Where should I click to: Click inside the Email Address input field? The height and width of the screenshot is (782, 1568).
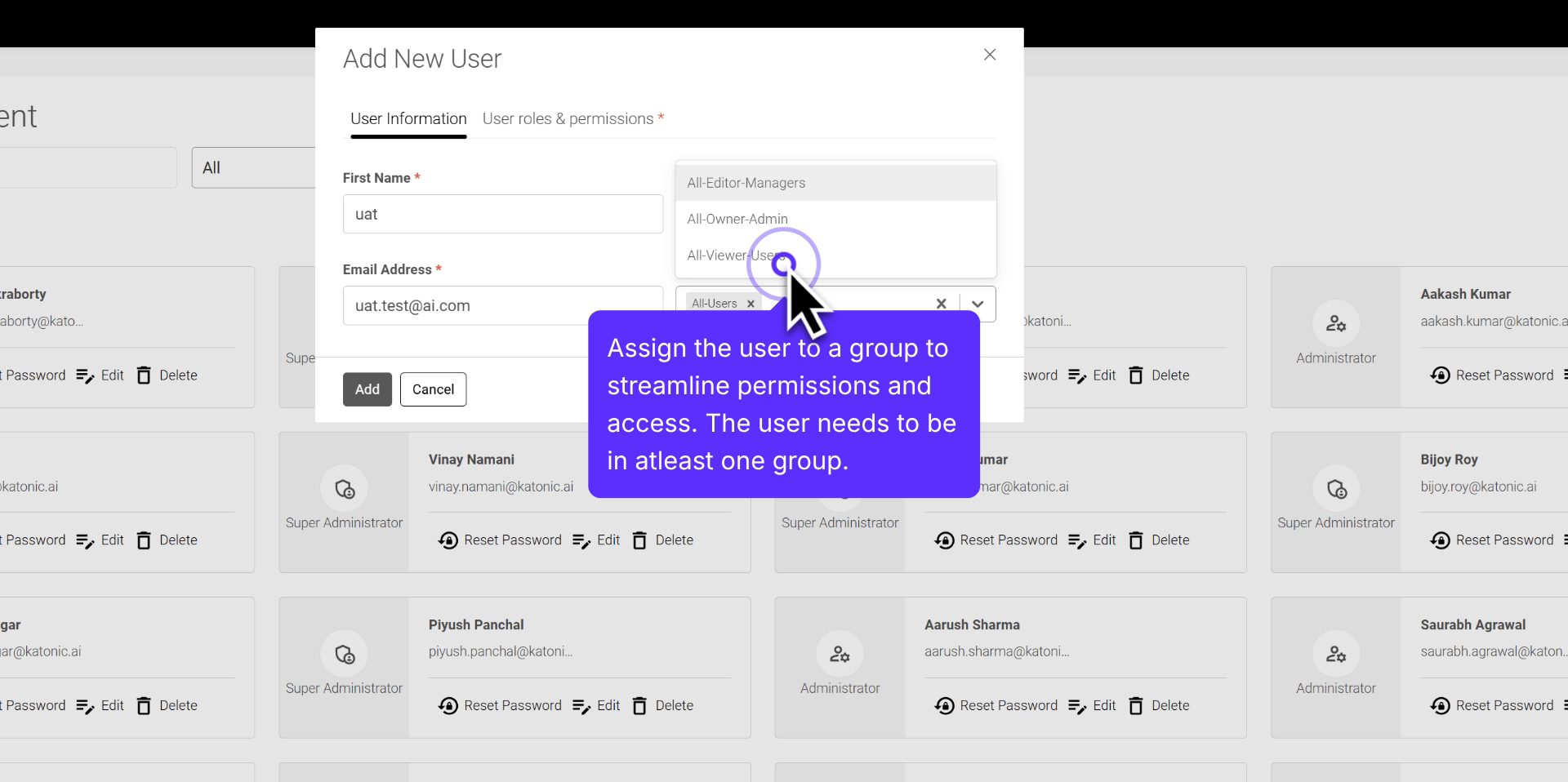(502, 305)
